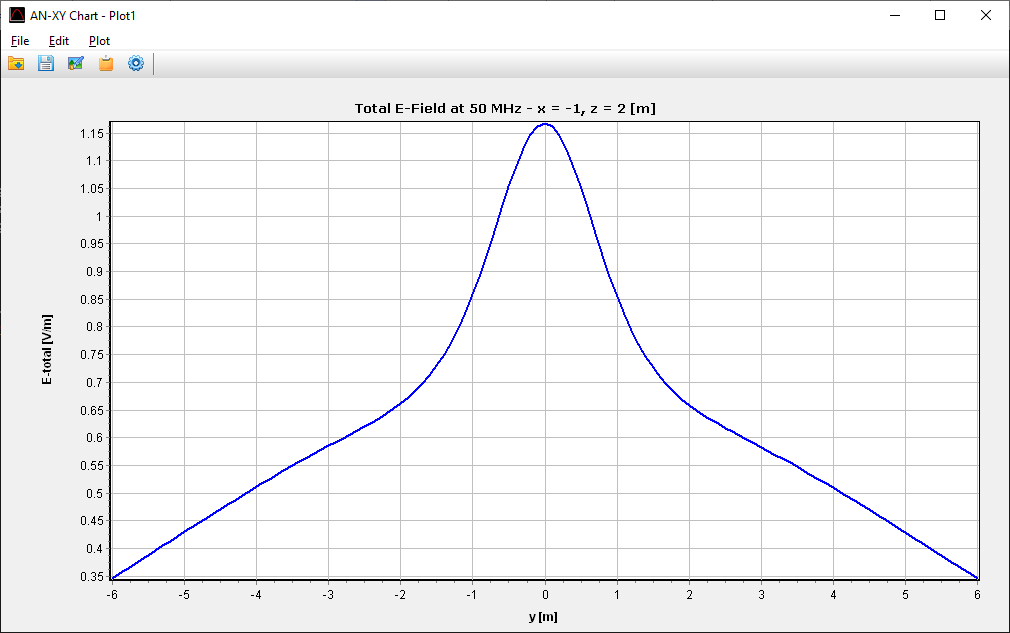Click the clipboard copy icon
The height and width of the screenshot is (633, 1010).
click(106, 63)
